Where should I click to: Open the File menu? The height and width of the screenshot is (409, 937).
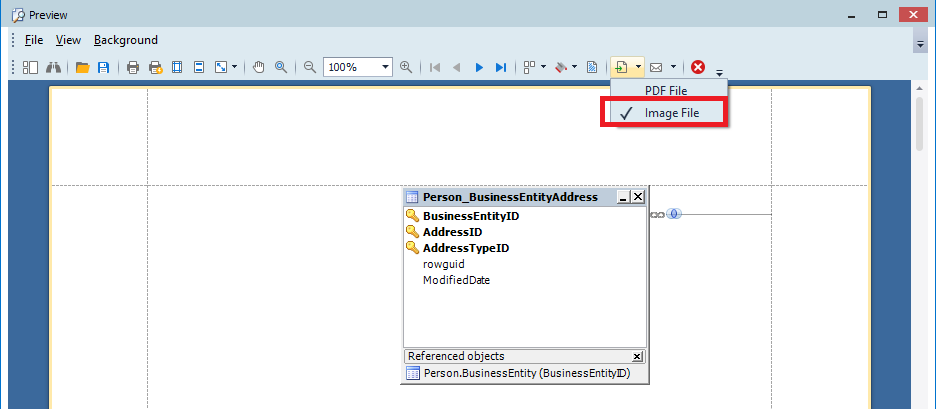pyautogui.click(x=34, y=40)
